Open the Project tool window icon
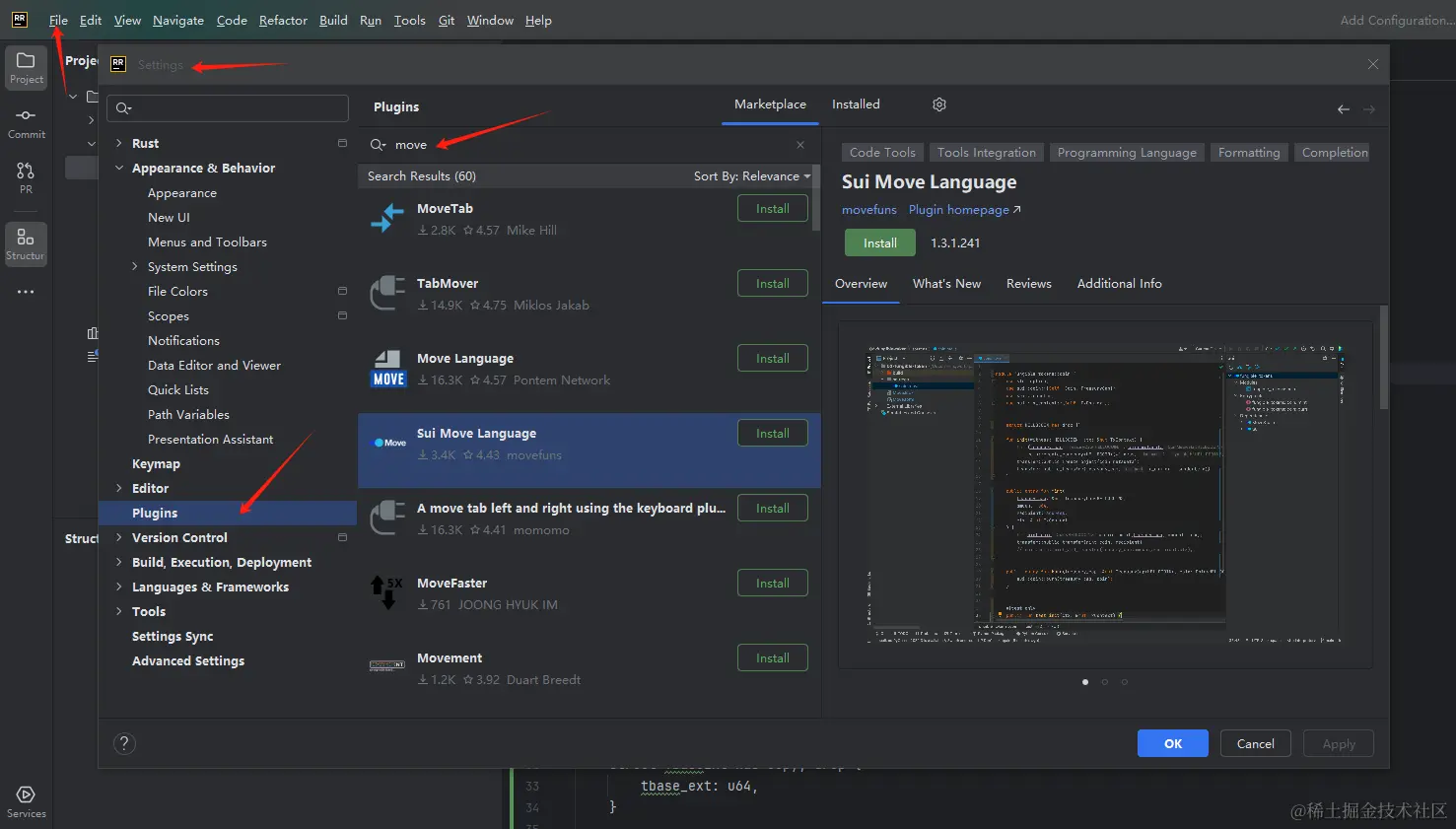 click(26, 67)
